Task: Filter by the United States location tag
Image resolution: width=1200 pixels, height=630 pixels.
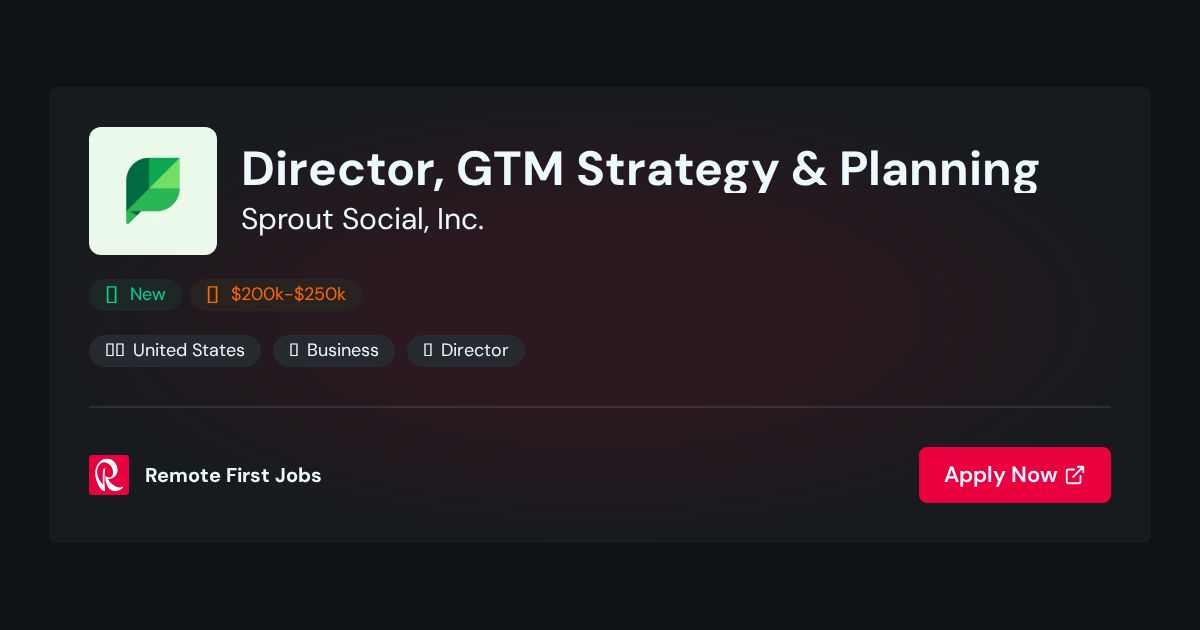Action: pyautogui.click(x=175, y=350)
